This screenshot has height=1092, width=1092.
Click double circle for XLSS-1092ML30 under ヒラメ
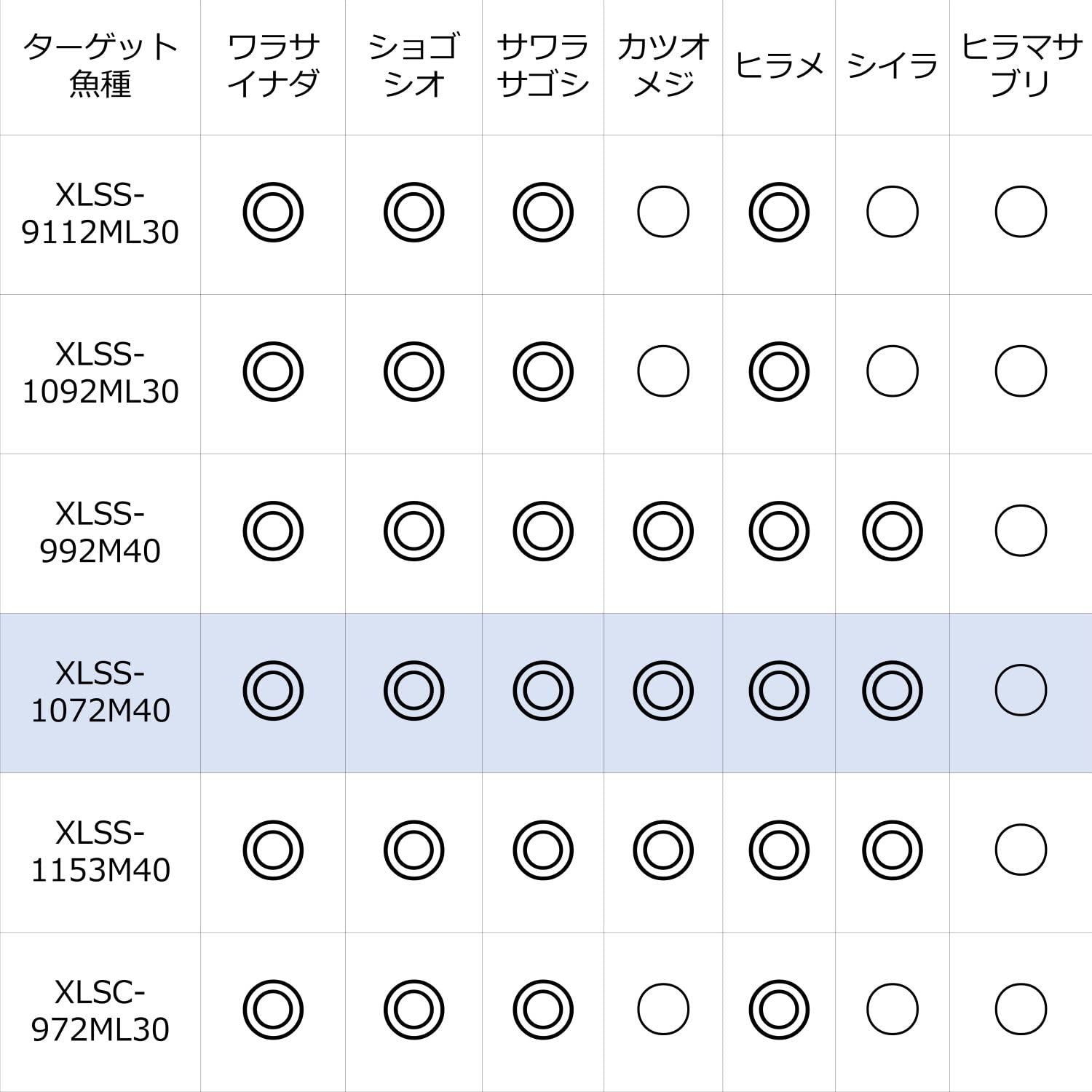[778, 371]
